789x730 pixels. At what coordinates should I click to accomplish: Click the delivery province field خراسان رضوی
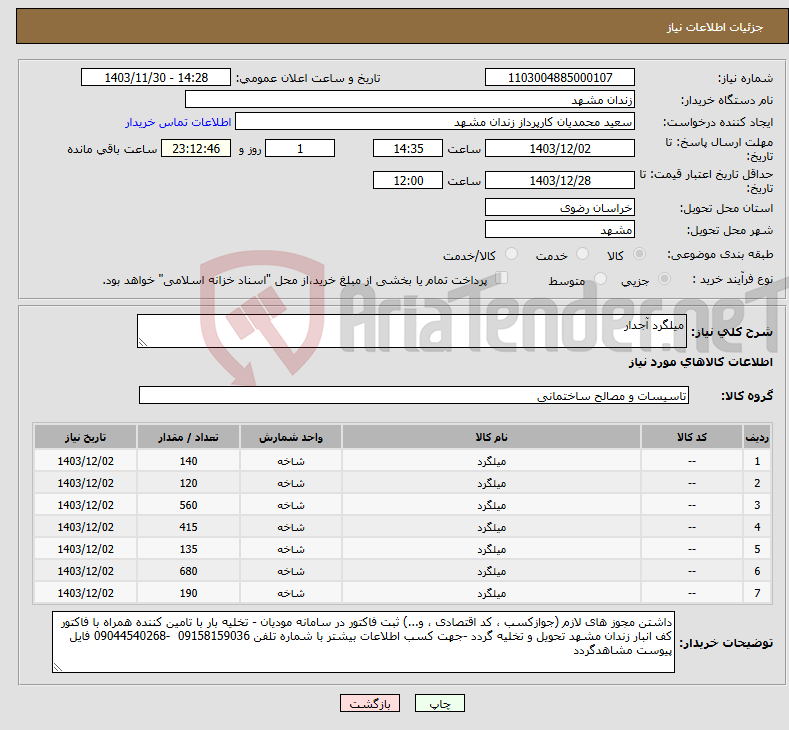click(560, 207)
